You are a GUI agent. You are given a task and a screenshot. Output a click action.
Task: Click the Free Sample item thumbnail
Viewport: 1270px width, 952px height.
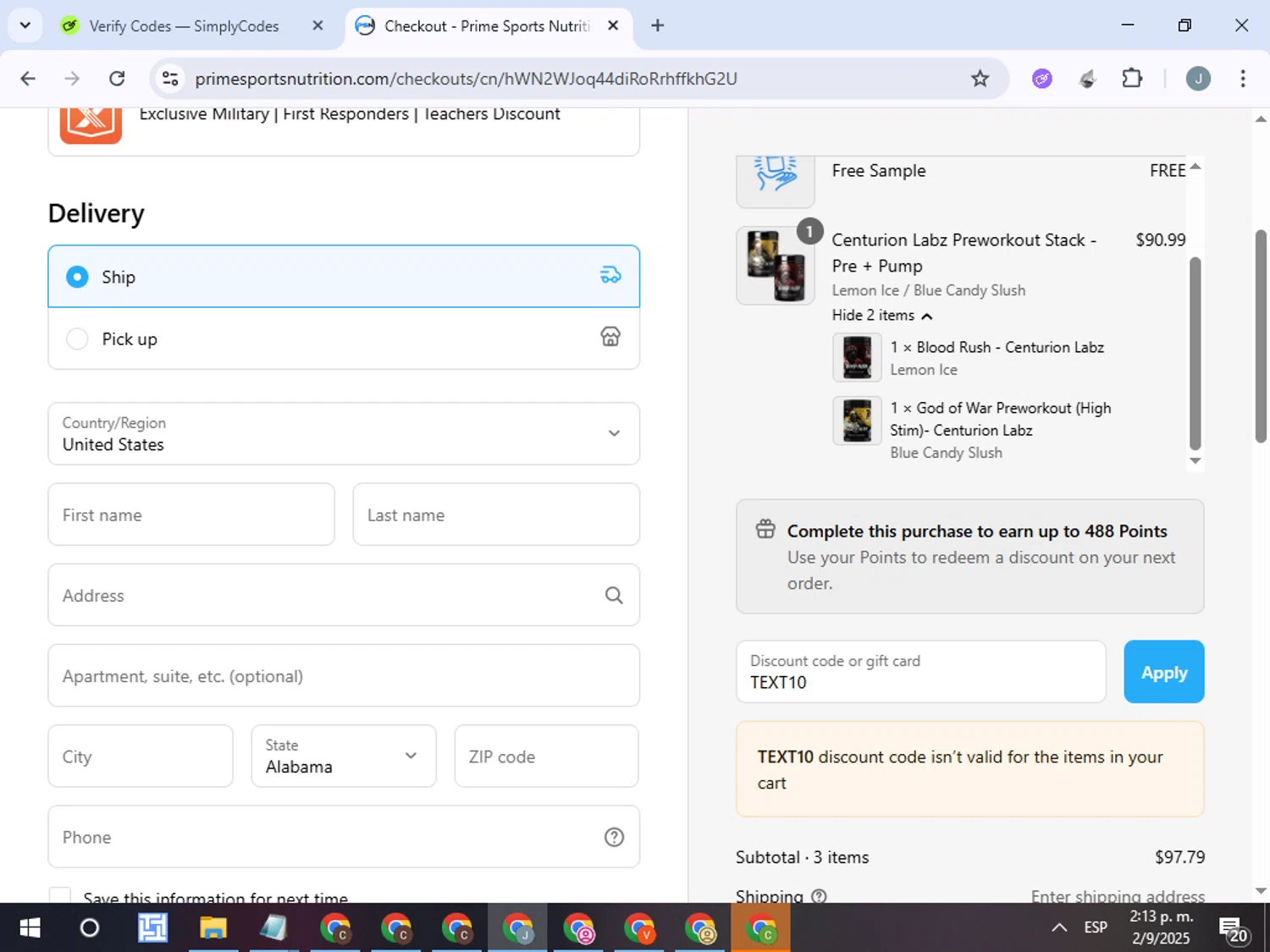(776, 180)
